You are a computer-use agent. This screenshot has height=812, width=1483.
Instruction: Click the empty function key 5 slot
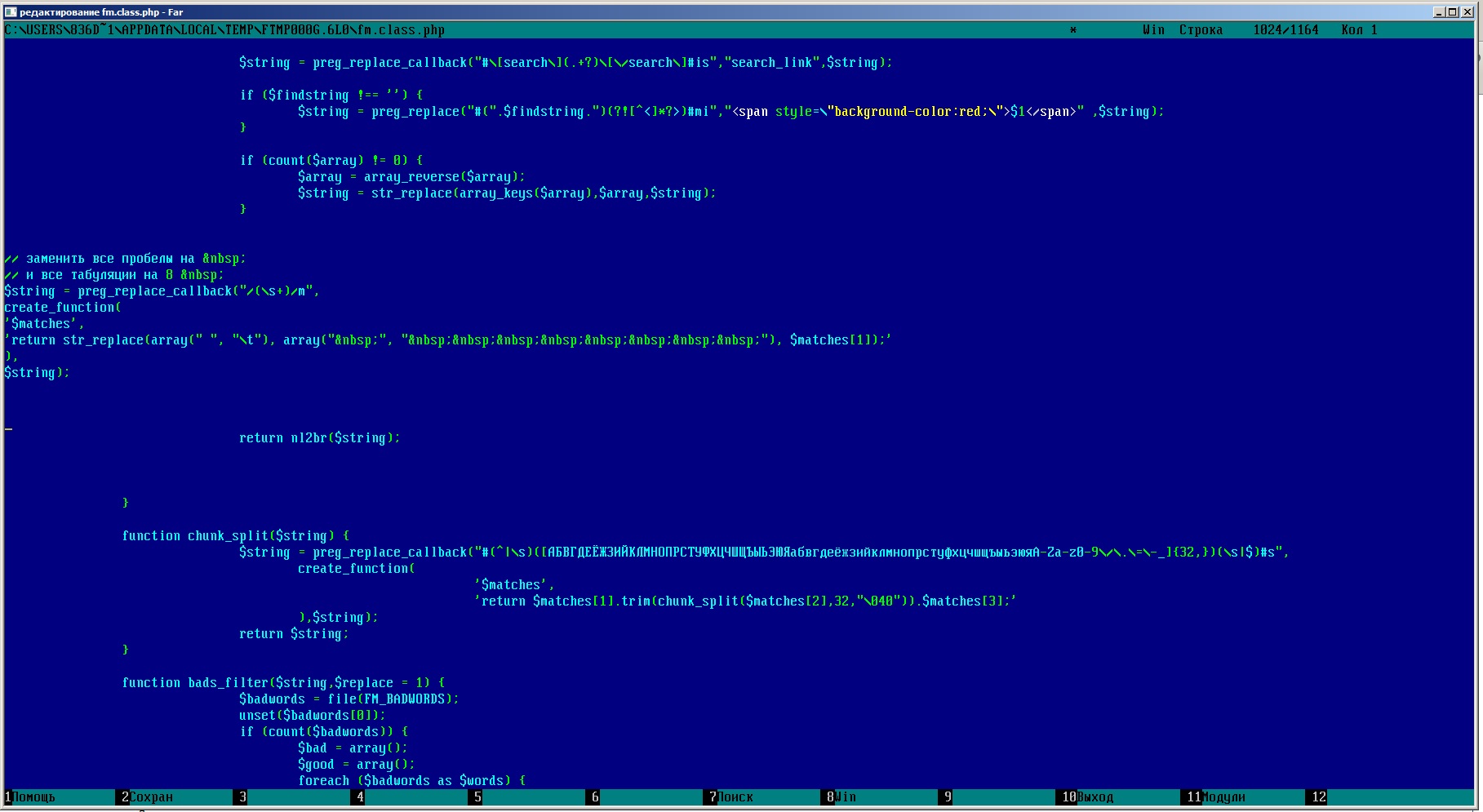tap(531, 796)
